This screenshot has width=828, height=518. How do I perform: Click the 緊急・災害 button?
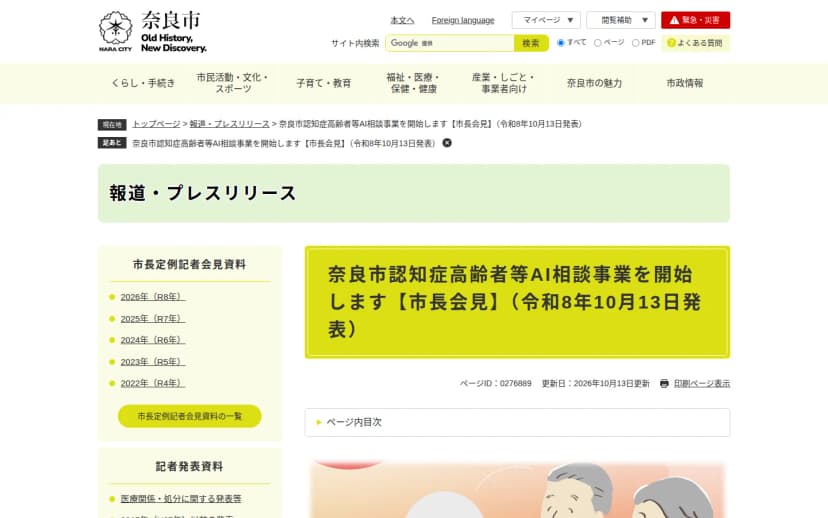pos(695,20)
